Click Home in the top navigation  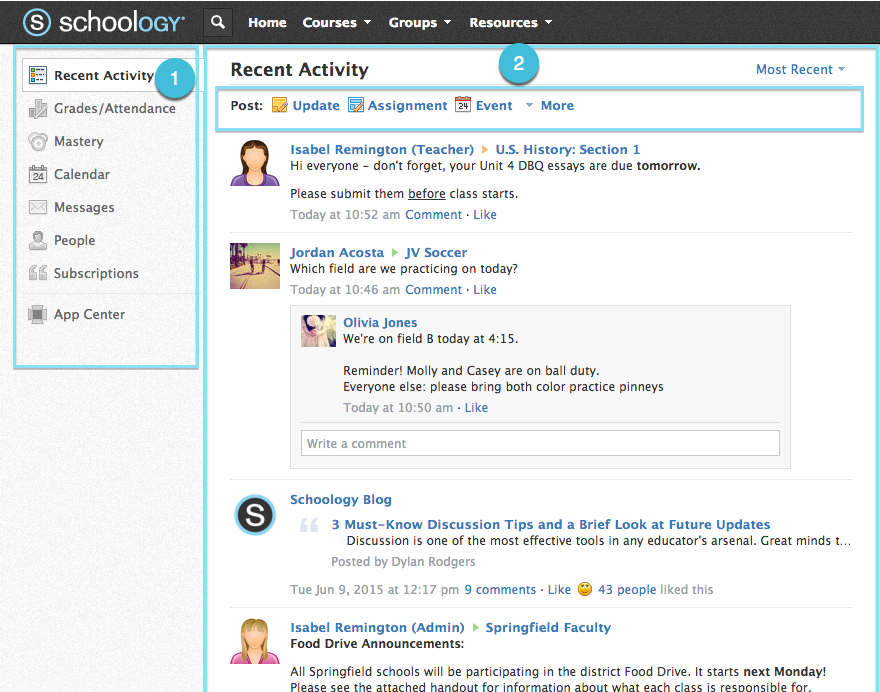tap(267, 22)
